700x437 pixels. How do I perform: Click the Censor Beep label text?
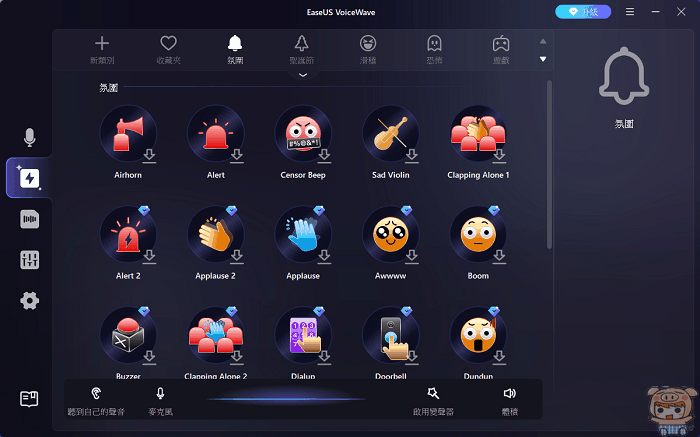pyautogui.click(x=303, y=175)
